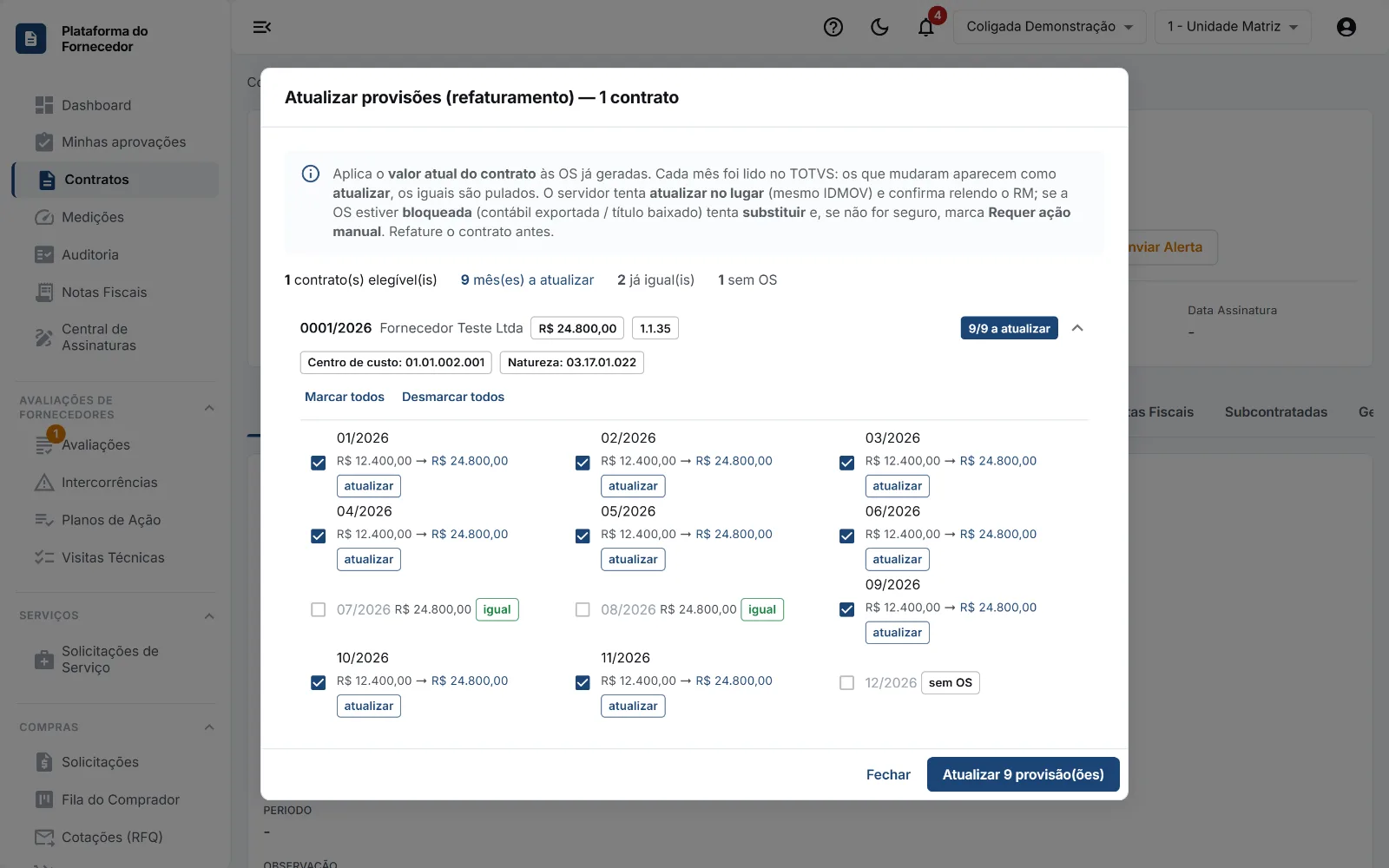Open the help question mark icon
Viewport: 1389px width, 868px height.
pyautogui.click(x=833, y=27)
